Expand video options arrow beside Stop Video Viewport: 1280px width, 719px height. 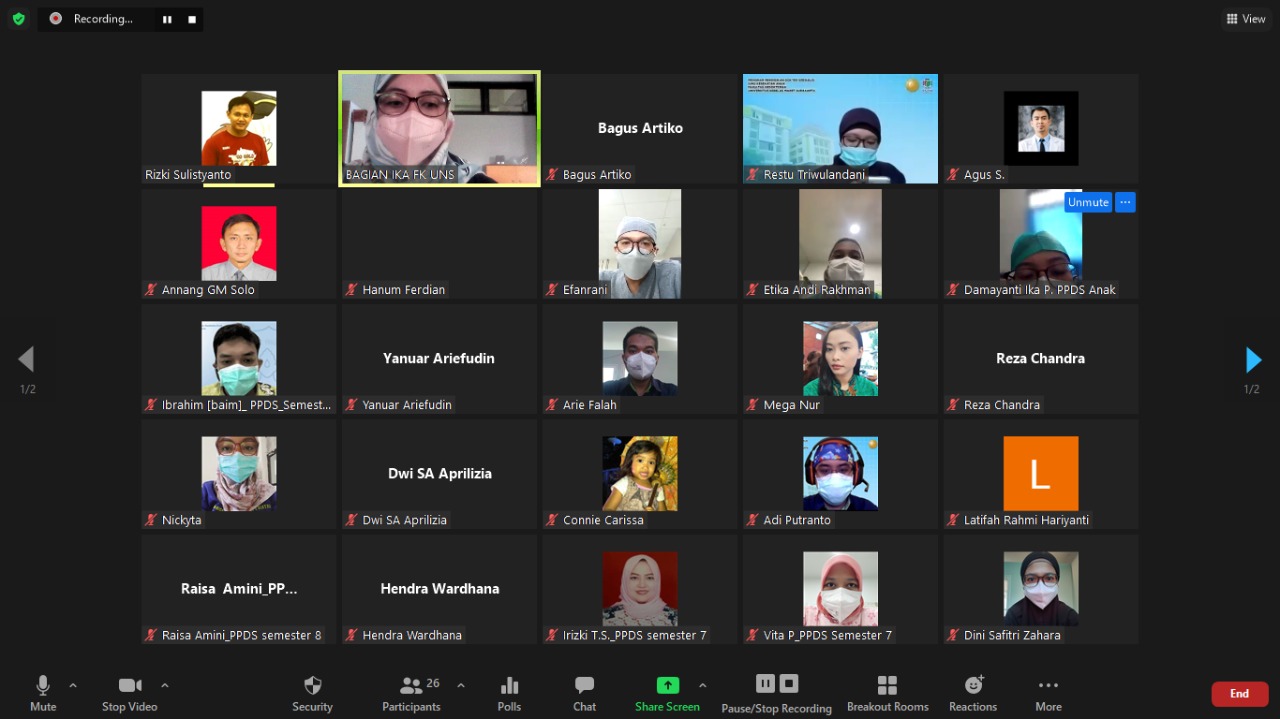tap(165, 685)
